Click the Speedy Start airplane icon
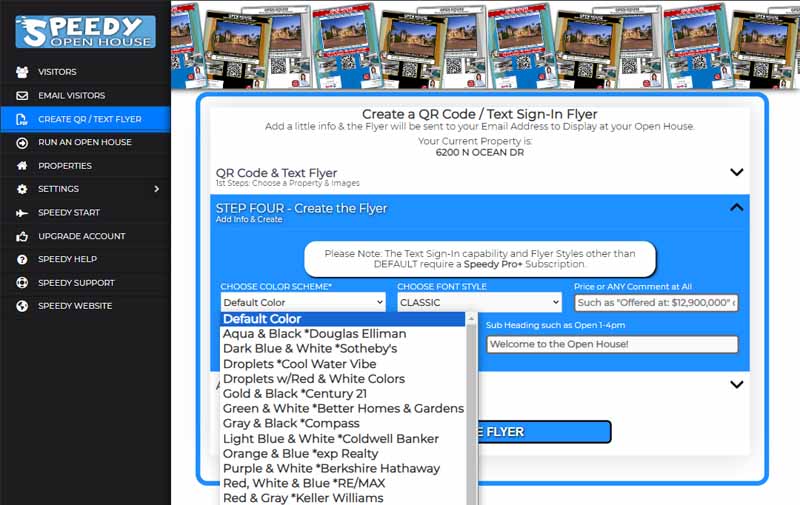 [22, 213]
